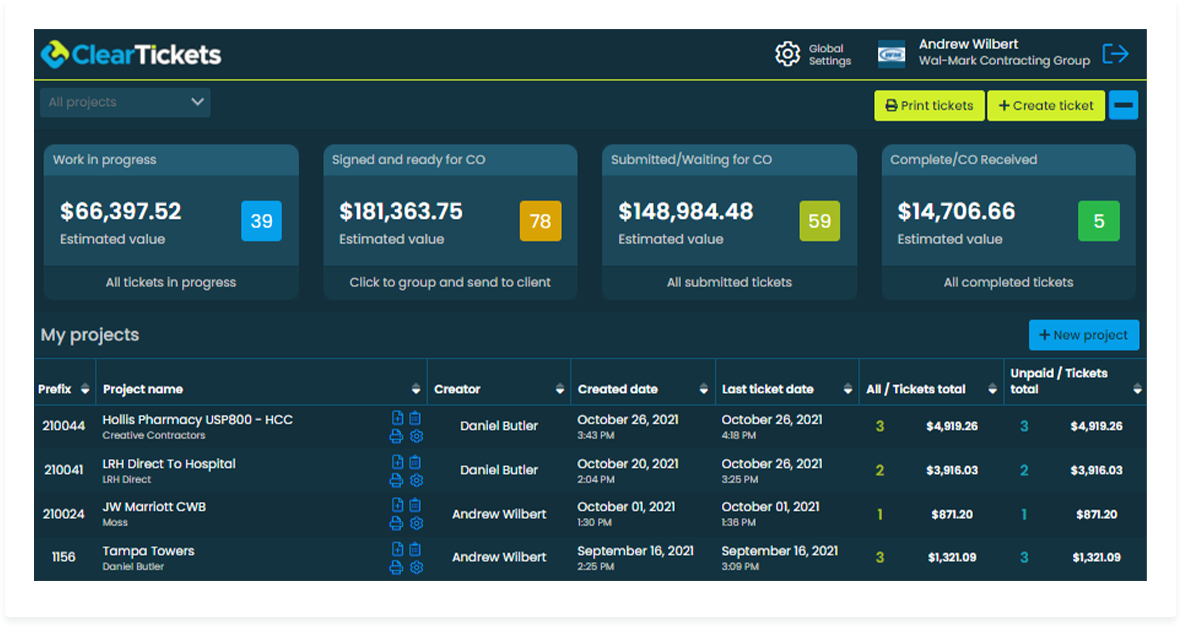This screenshot has height=627, width=1181.
Task: Open settings gear for Tampa Towers project
Action: point(417,567)
